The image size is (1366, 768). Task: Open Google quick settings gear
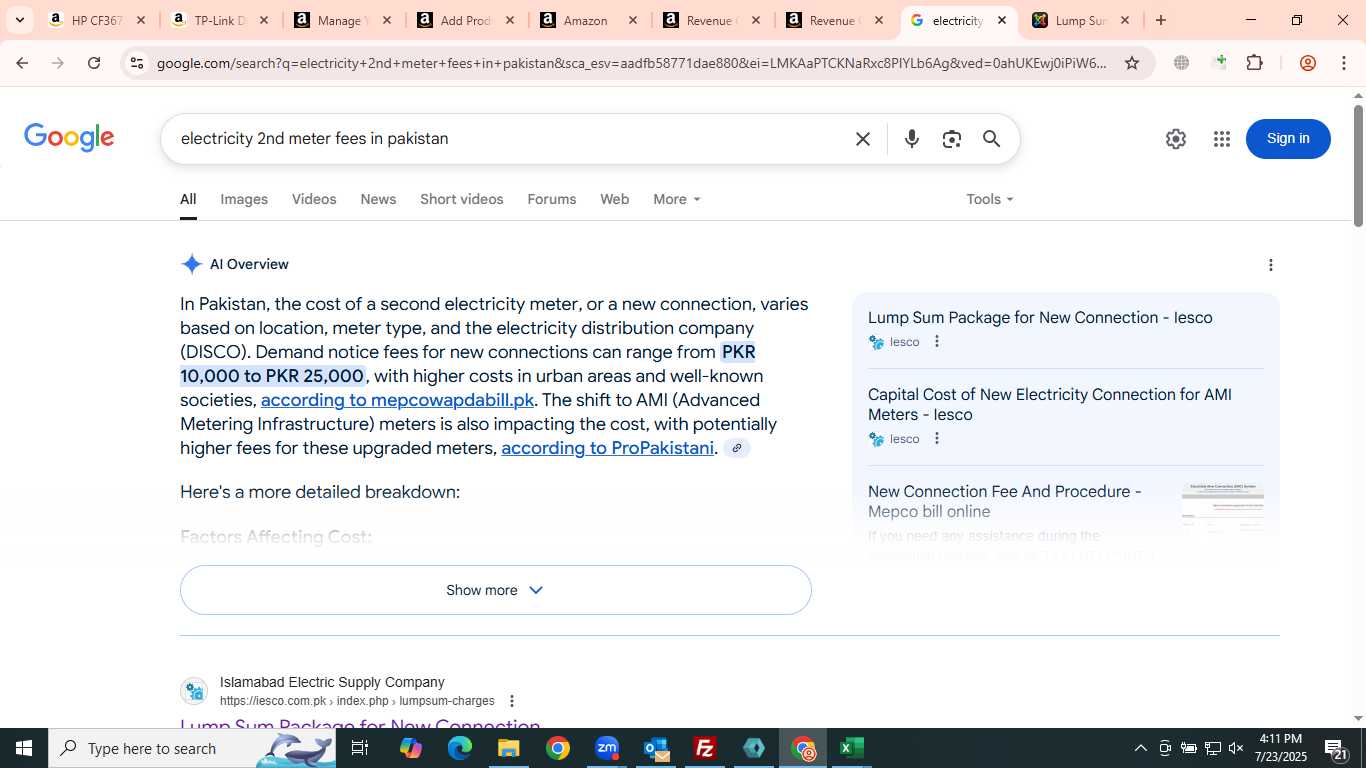point(1176,139)
